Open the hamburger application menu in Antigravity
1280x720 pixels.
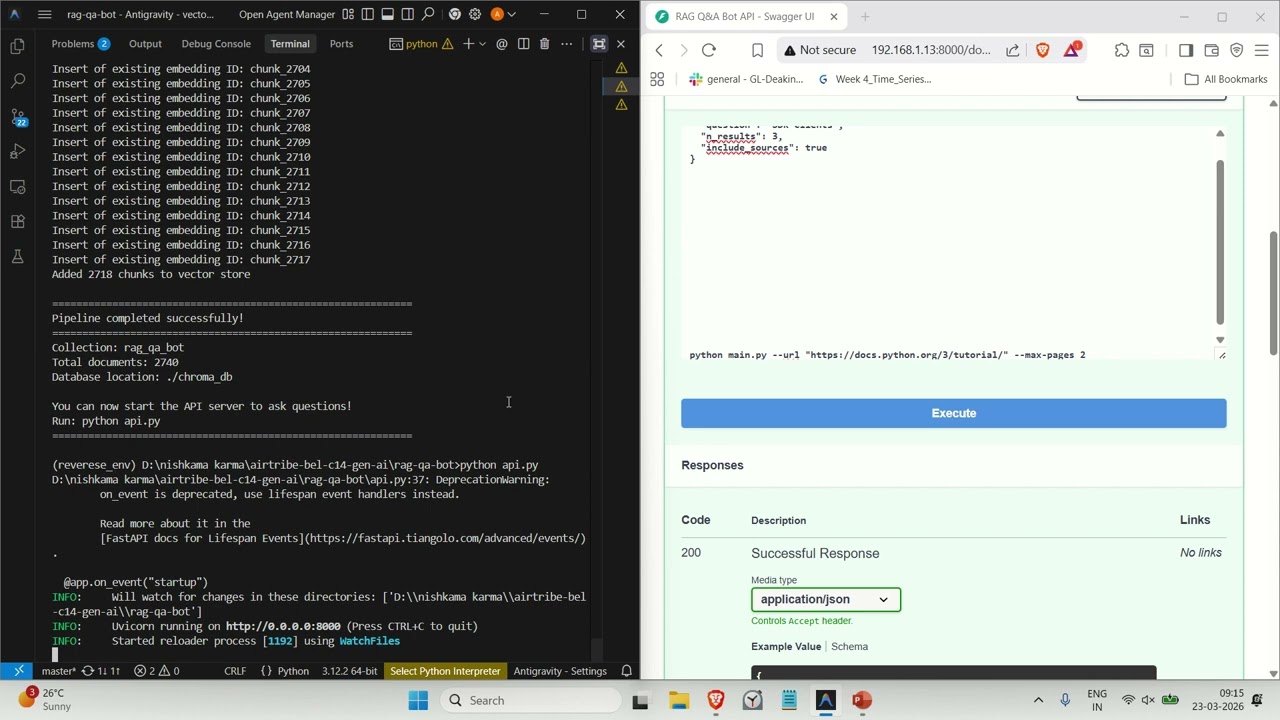(x=44, y=14)
